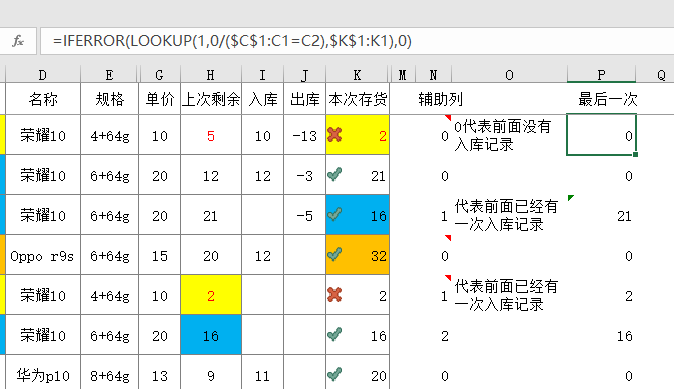Screen dimensions: 674x389
Task: Click the red cross icon in yellow cell
Action: (x=334, y=135)
